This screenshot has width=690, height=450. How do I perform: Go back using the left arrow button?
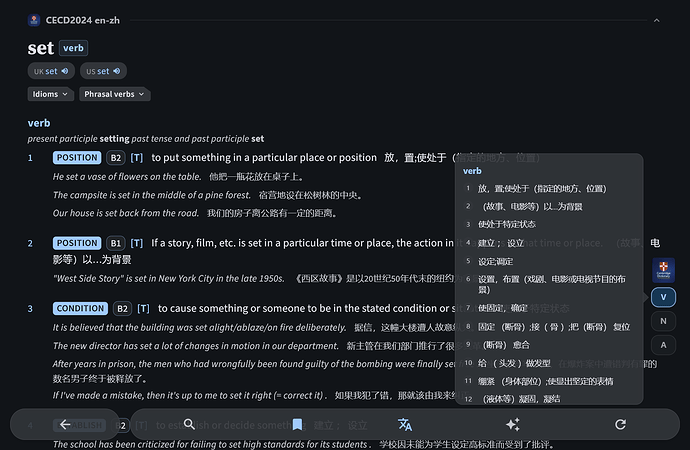point(65,425)
